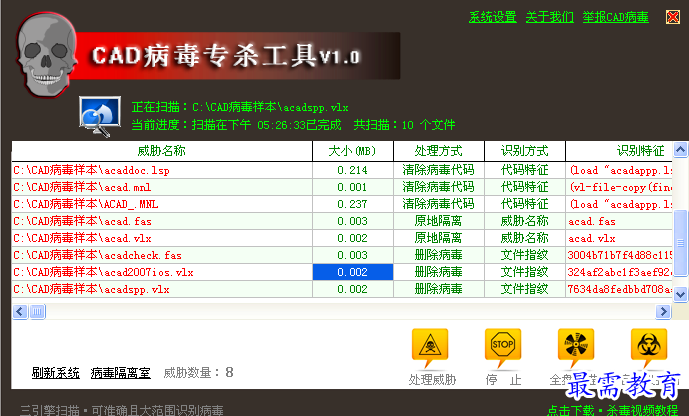Close the tool with red X button
The image size is (689, 416).
coord(672,17)
